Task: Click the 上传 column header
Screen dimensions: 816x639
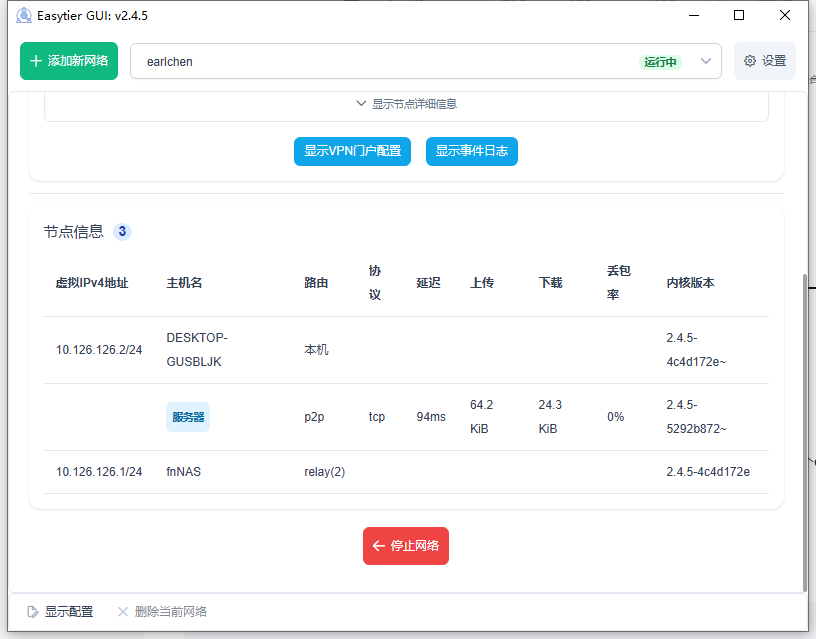Action: tap(482, 283)
